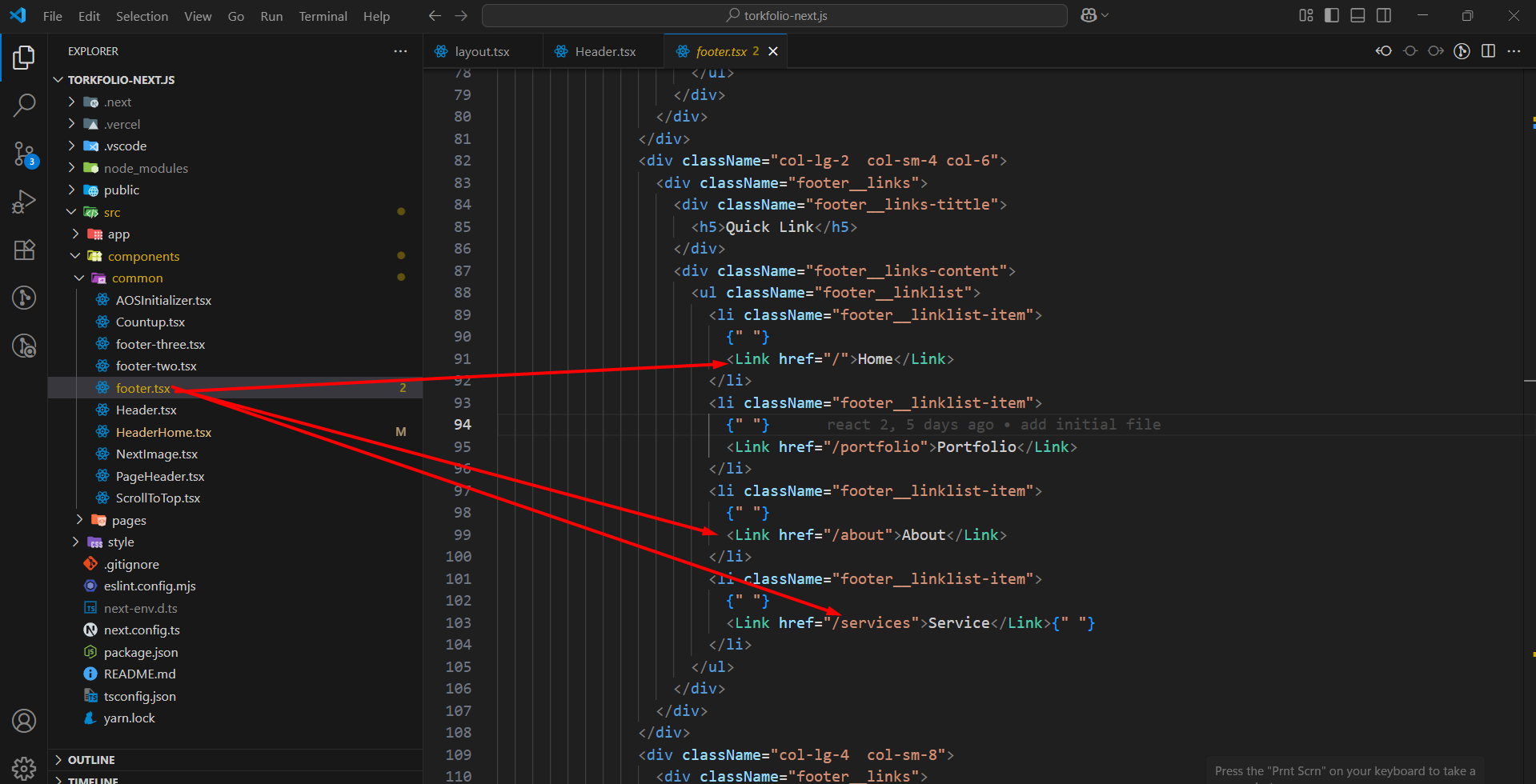Image resolution: width=1536 pixels, height=784 pixels.
Task: Open the Search view icon
Action: click(x=24, y=105)
